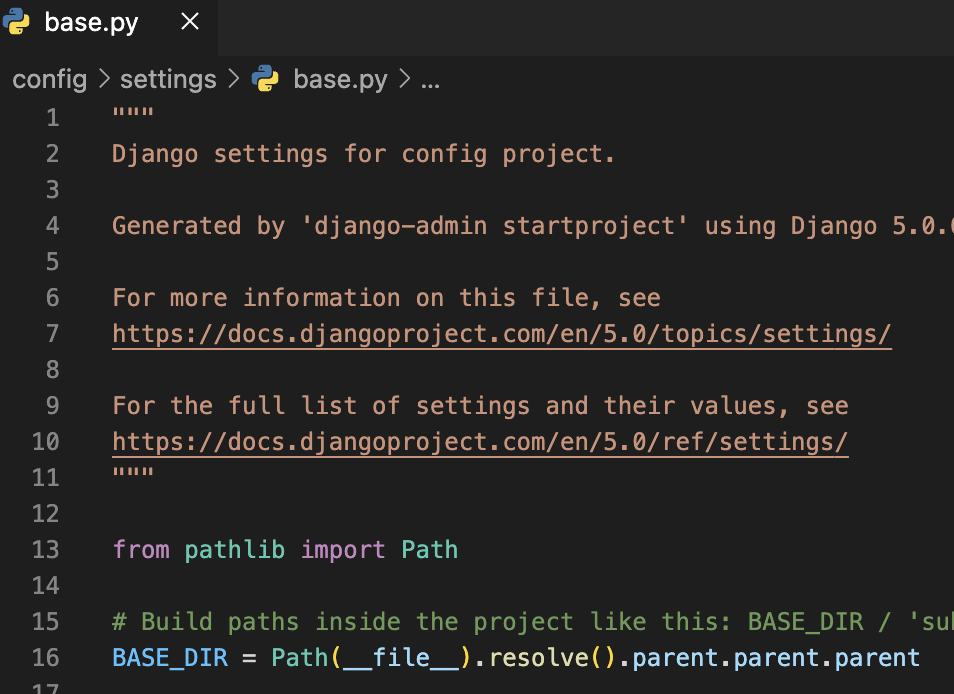Click line number 10 in gutter
The image size is (954, 694).
click(46, 442)
